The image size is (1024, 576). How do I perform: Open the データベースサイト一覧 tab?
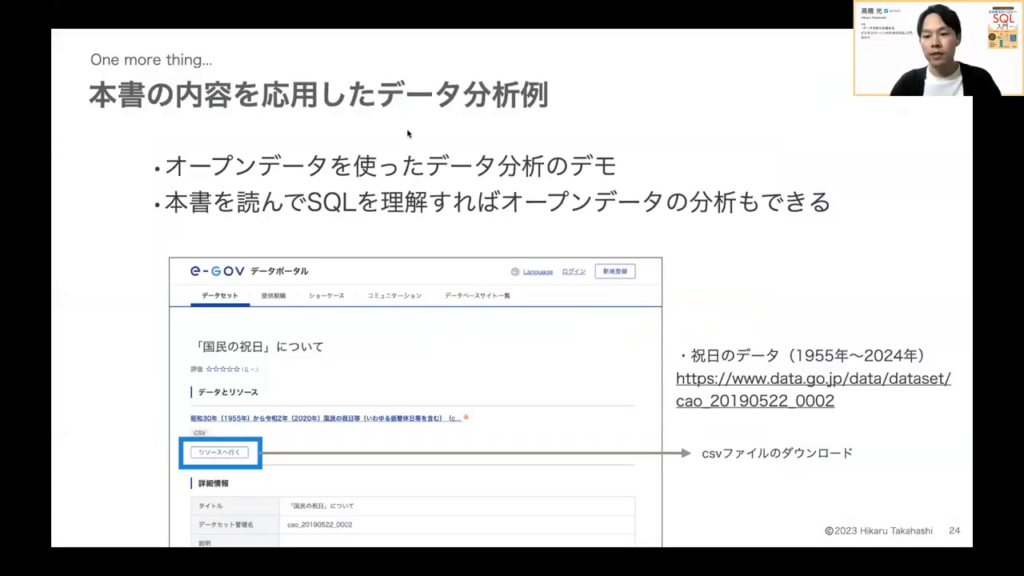[477, 296]
